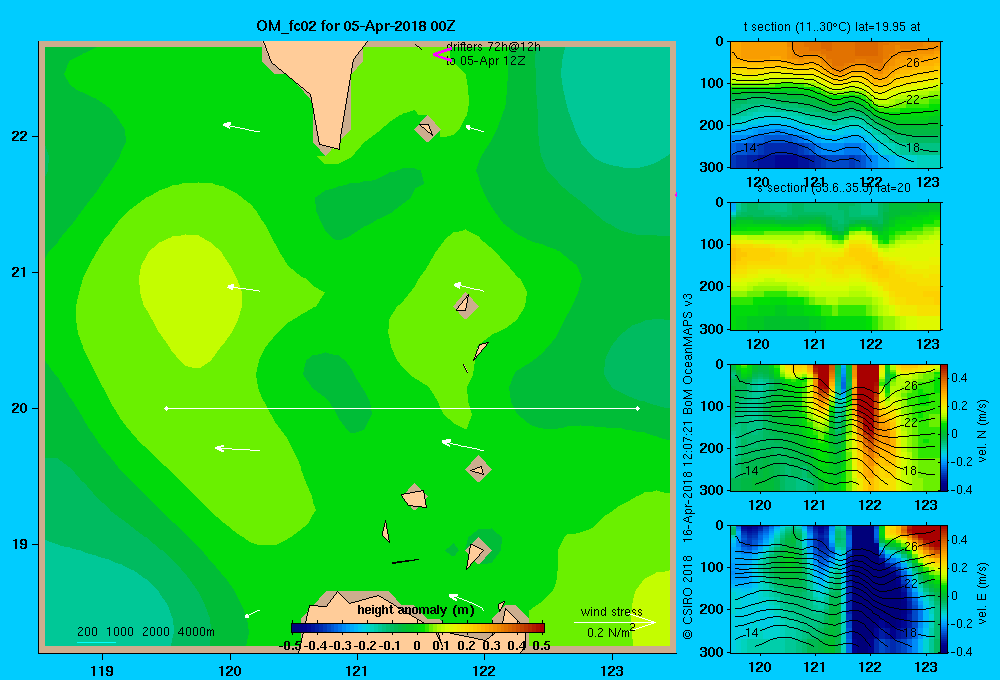Image resolution: width=1000 pixels, height=680 pixels.
Task: Click the small island near 122 longitude, 20.8 latitude
Action: [466, 304]
